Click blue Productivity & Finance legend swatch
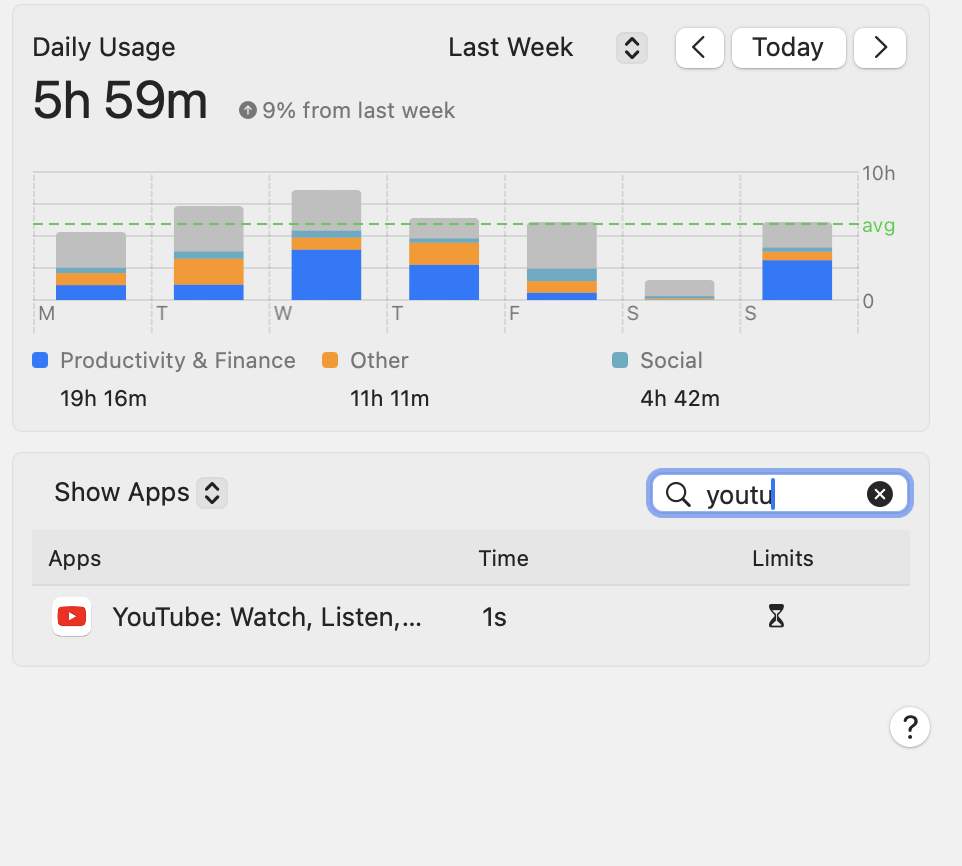The width and height of the screenshot is (962, 866). click(x=40, y=360)
